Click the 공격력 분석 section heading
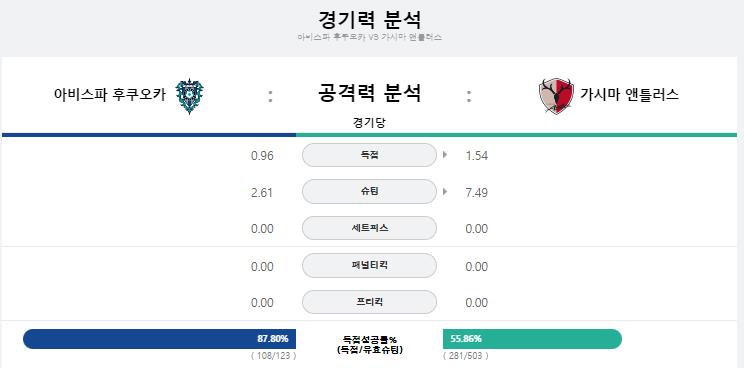 click(x=369, y=92)
